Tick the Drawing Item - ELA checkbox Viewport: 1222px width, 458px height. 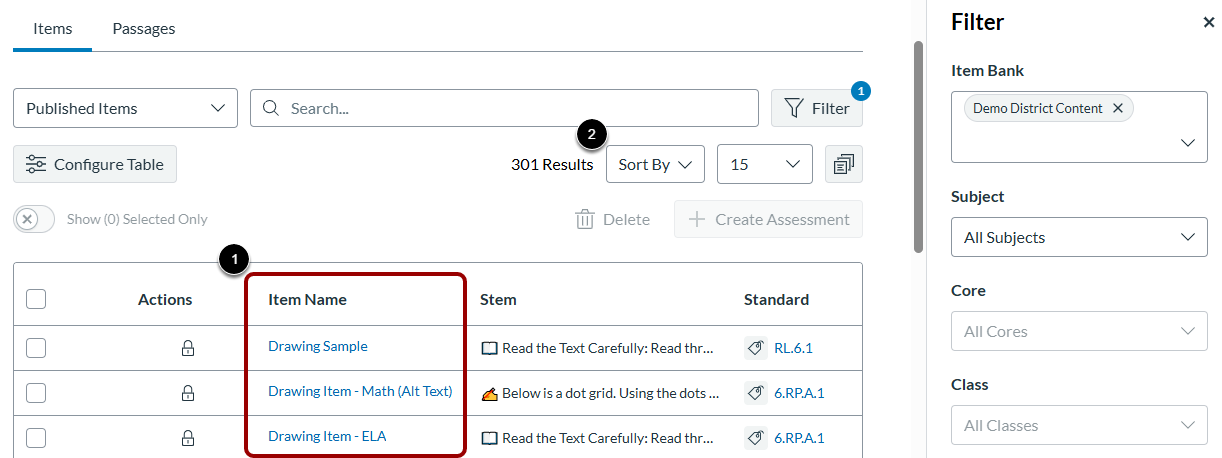pyautogui.click(x=36, y=438)
